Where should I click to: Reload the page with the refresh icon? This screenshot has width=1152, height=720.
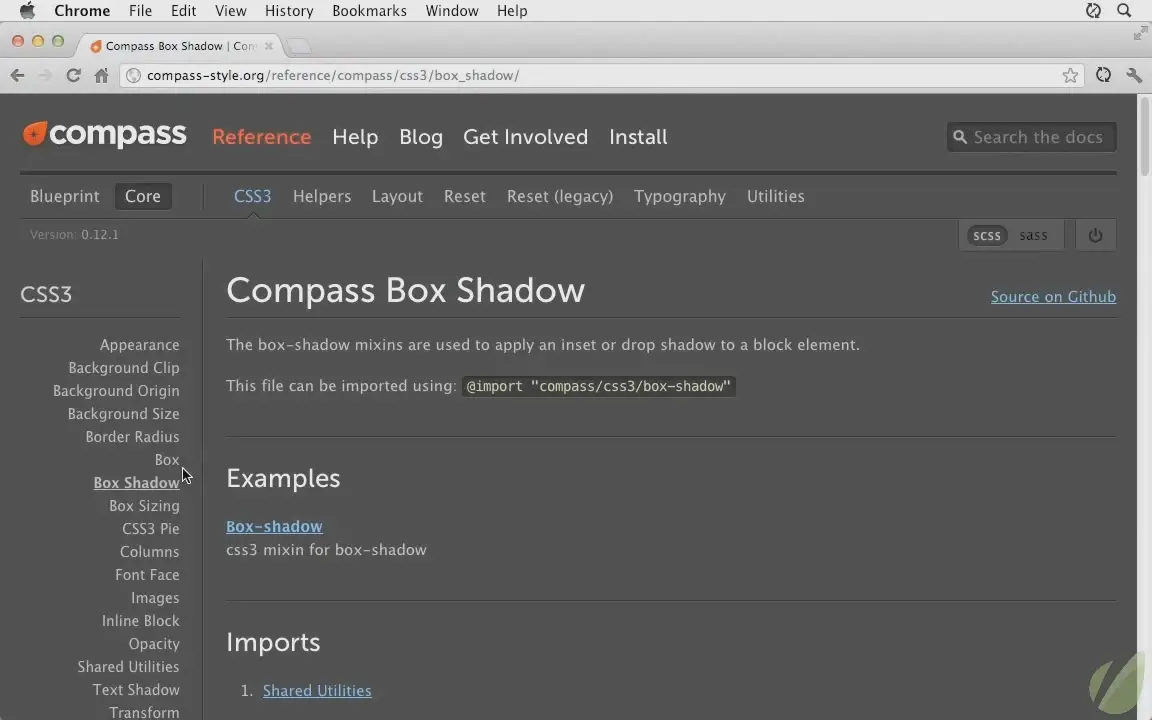73,76
